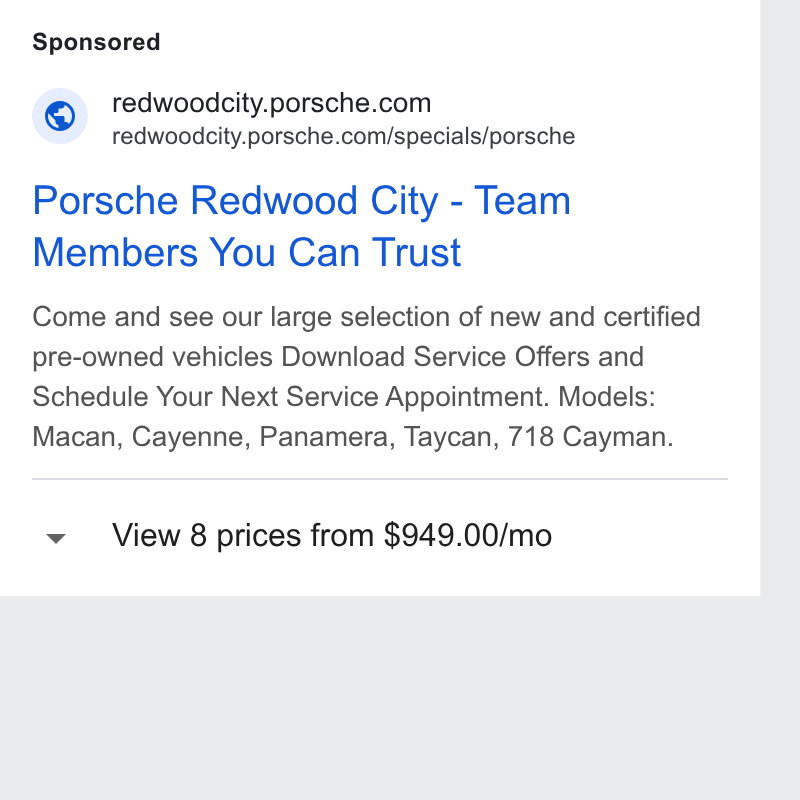Click the redwoodcity.porsche.com site name
The width and height of the screenshot is (800, 800).
click(271, 103)
